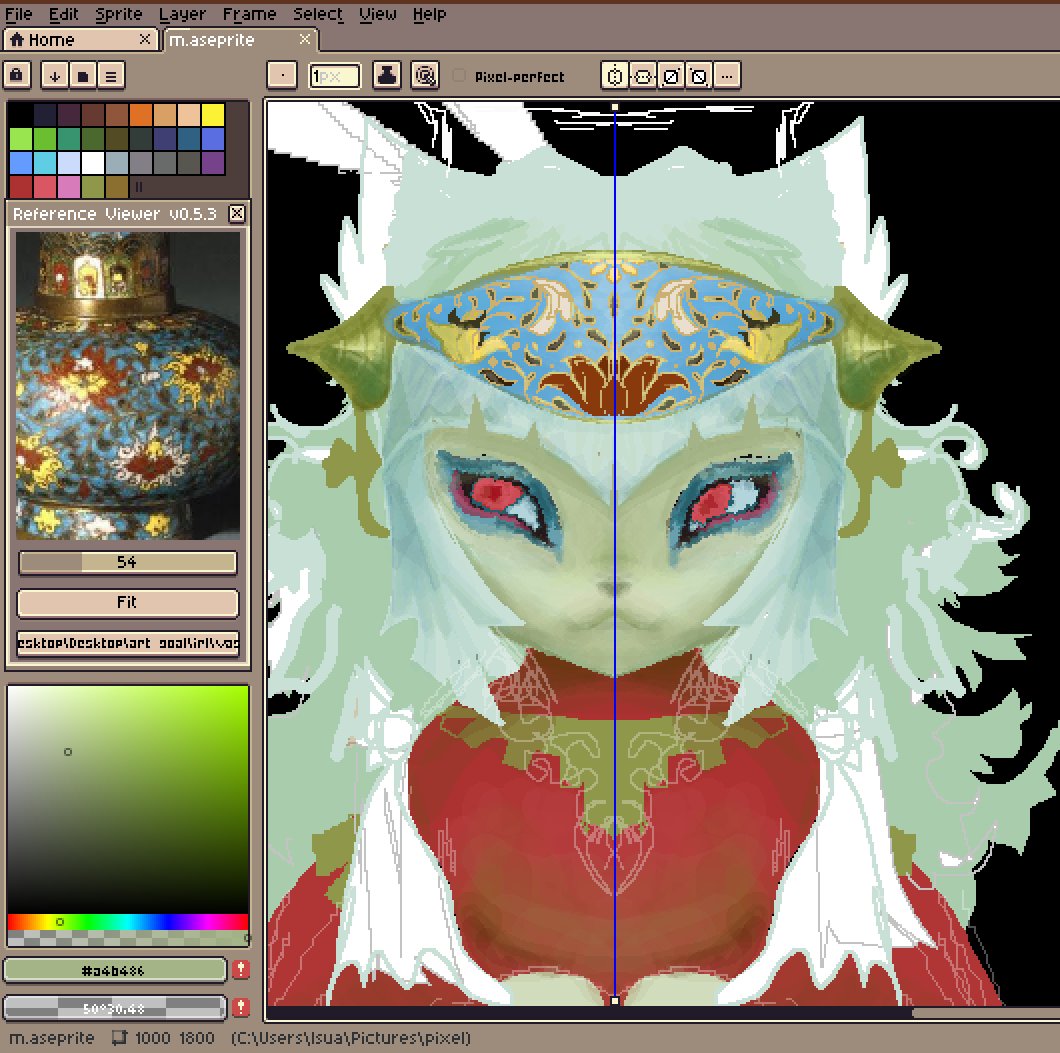Click the Home tab house icon

[x=17, y=39]
